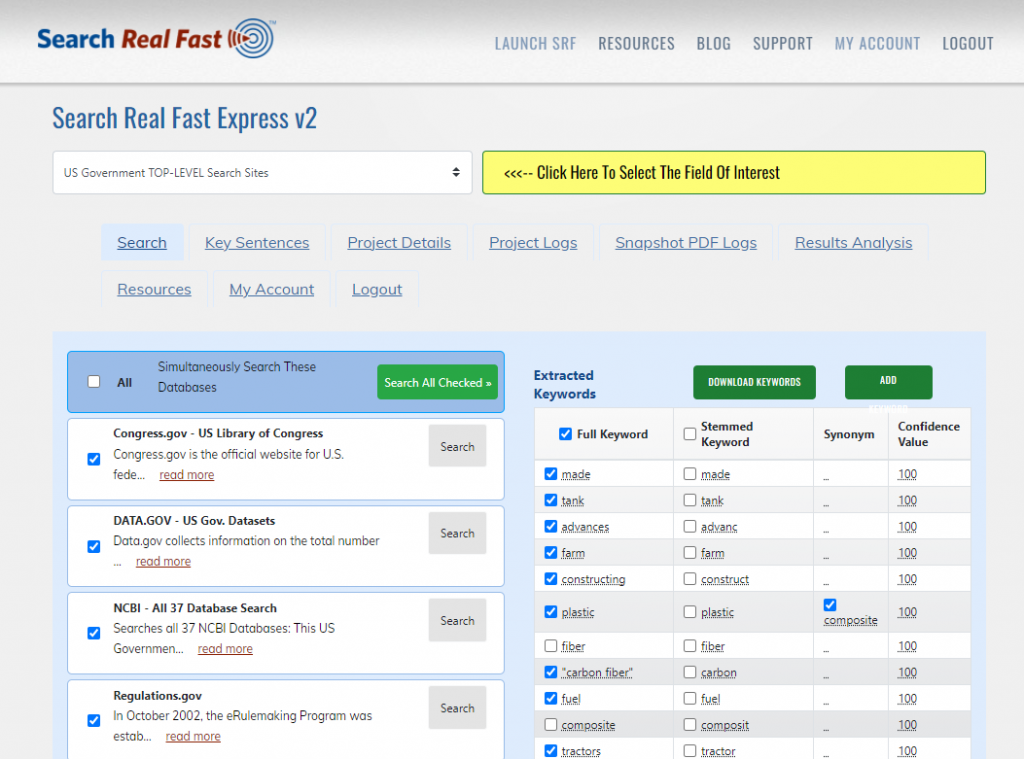Toggle the Full Keyword header checkbox
Viewport: 1024px width, 759px height.
566,434
